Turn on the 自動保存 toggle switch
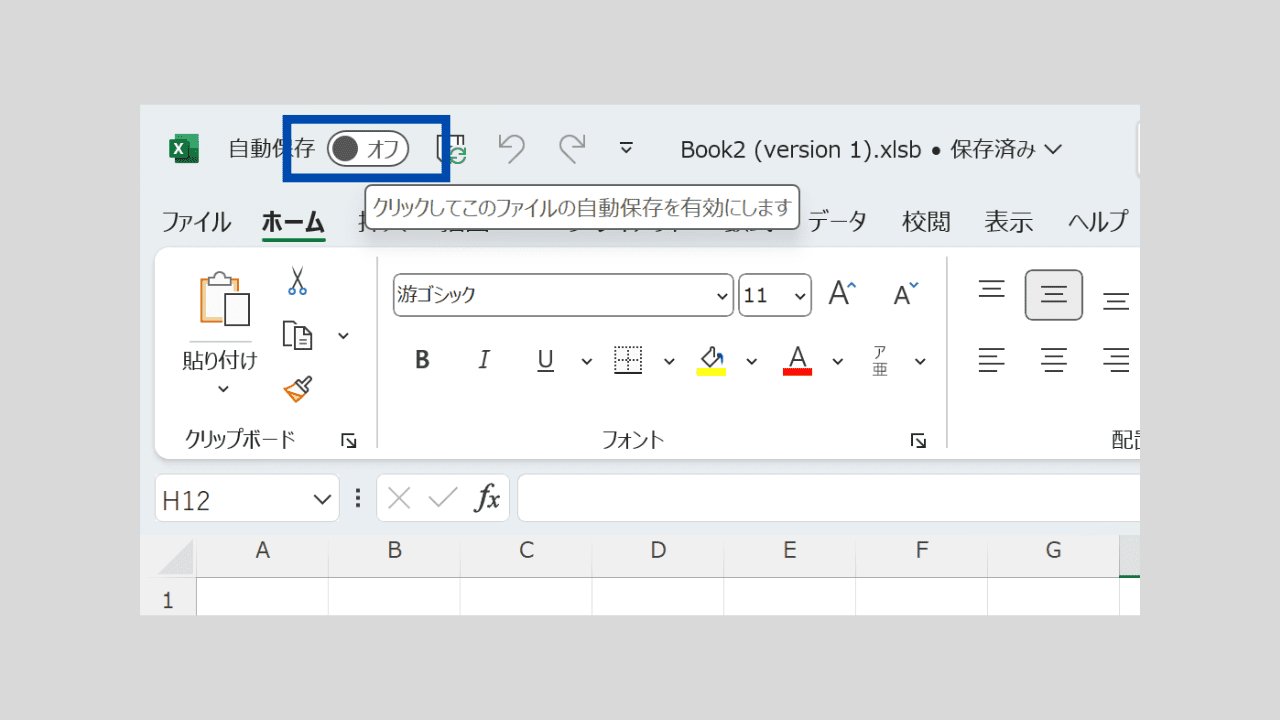 [367, 149]
